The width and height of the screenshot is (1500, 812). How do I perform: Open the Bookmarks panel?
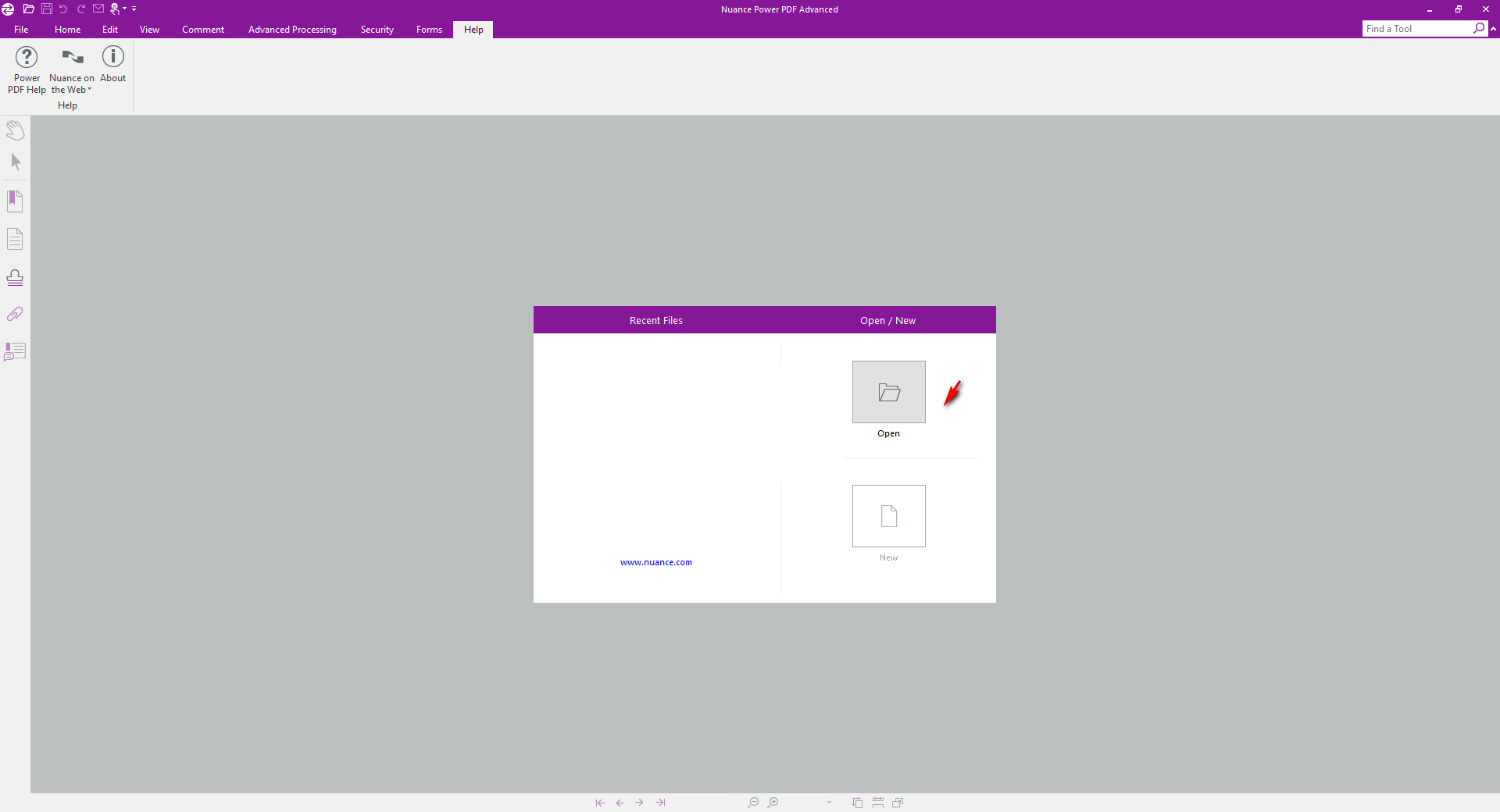coord(15,201)
